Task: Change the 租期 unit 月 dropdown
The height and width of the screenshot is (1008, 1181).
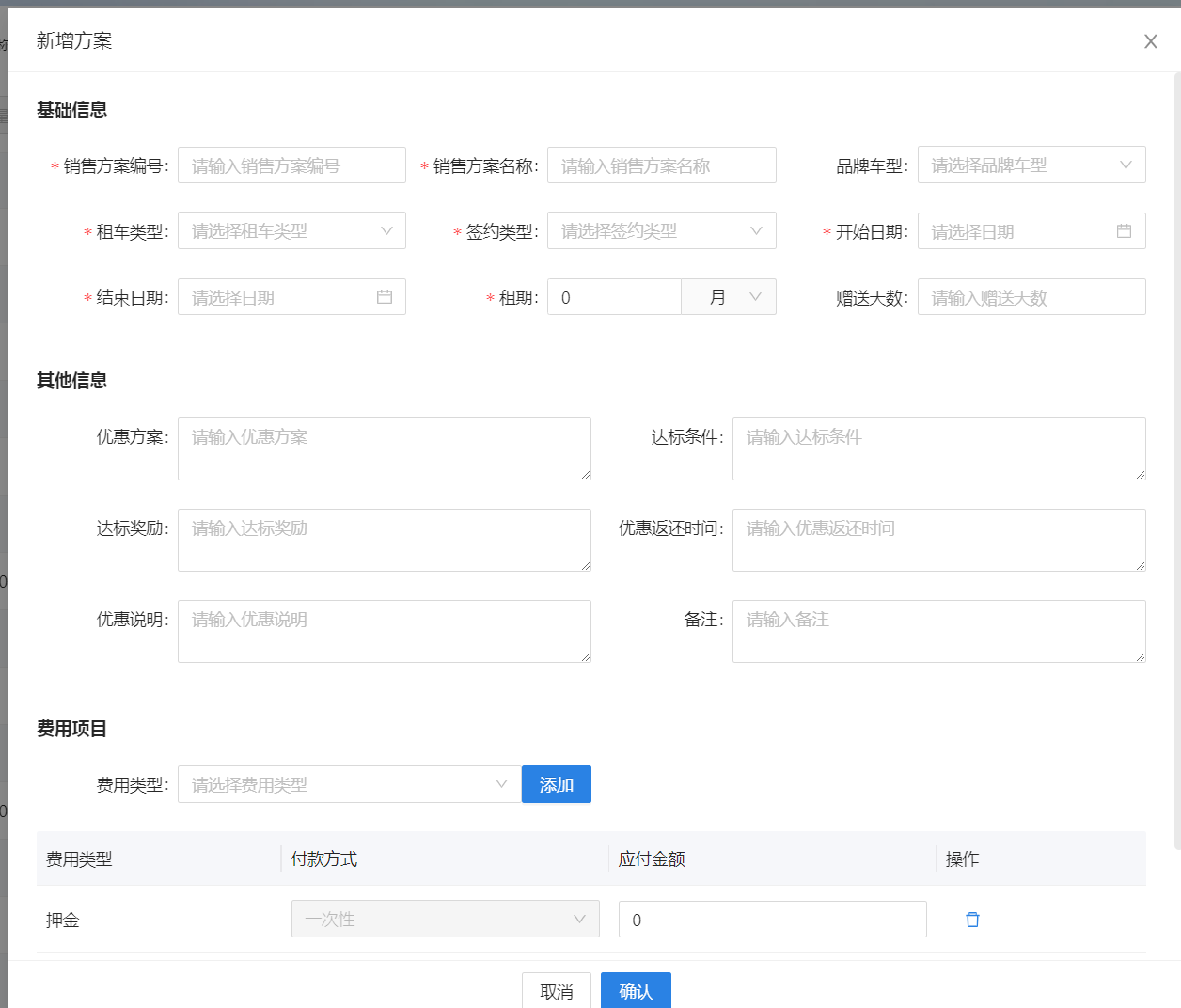Action: [x=729, y=297]
